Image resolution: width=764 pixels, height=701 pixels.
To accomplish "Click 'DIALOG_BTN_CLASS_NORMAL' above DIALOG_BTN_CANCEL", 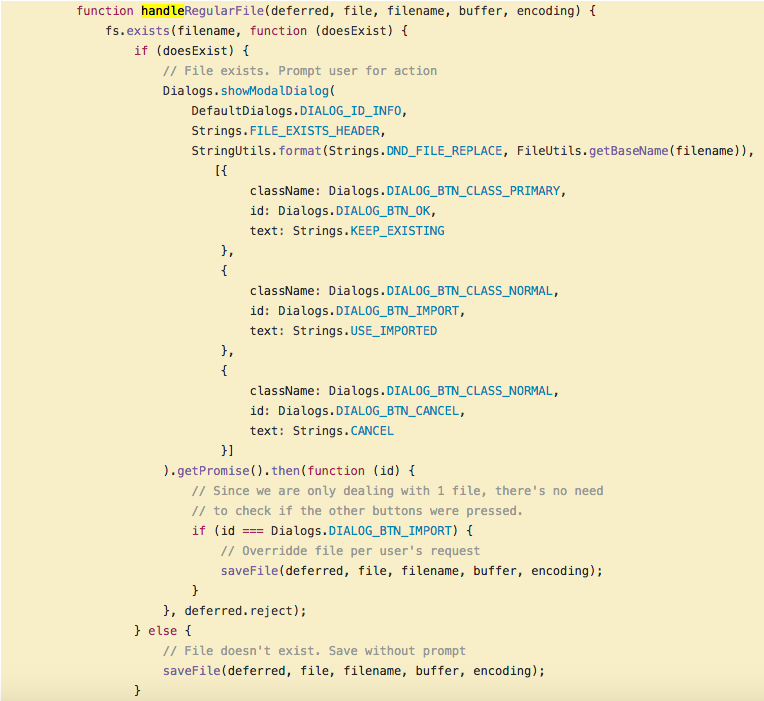I will pos(470,391).
